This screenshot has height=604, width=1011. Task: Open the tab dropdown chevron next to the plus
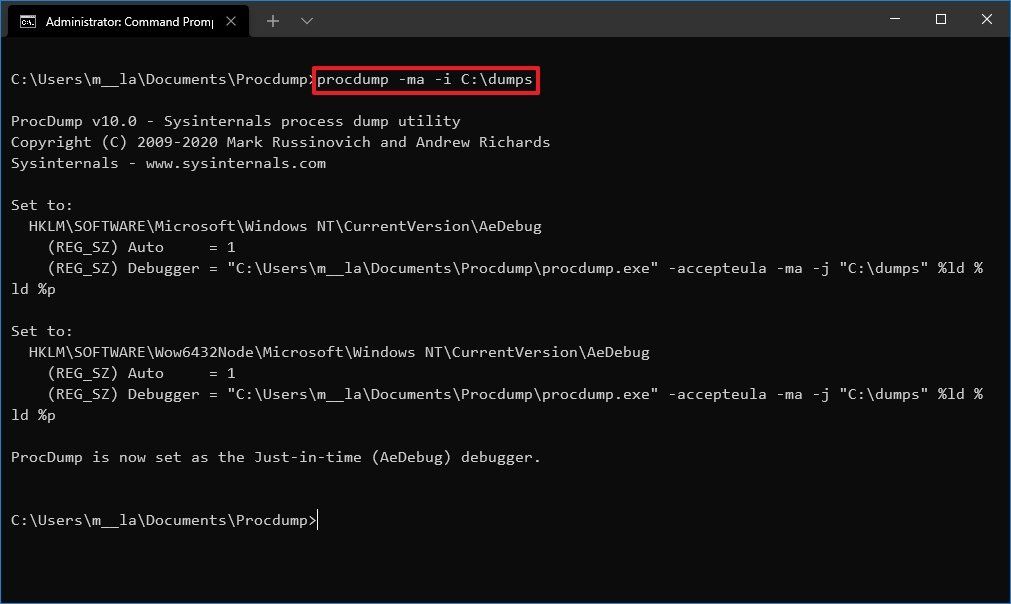coord(306,20)
